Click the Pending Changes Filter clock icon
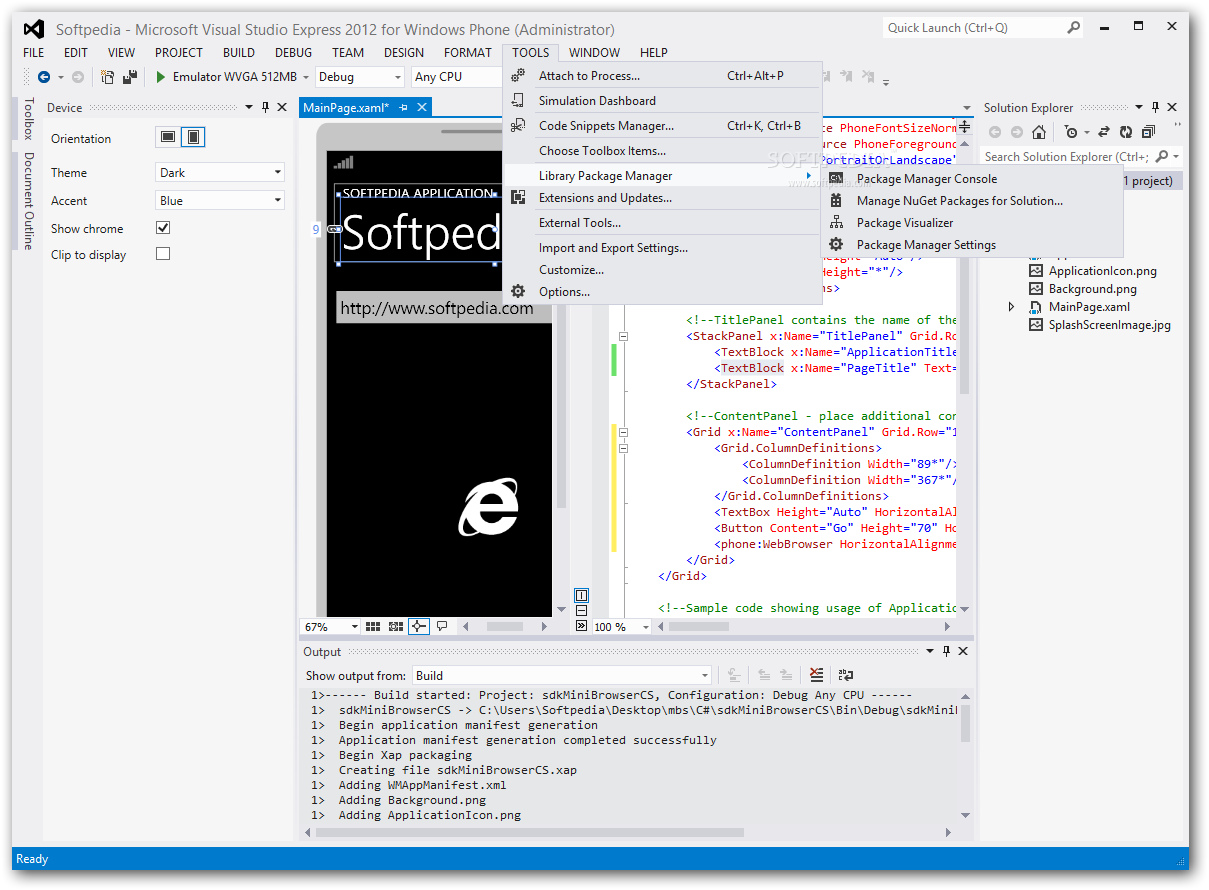 (x=1071, y=132)
